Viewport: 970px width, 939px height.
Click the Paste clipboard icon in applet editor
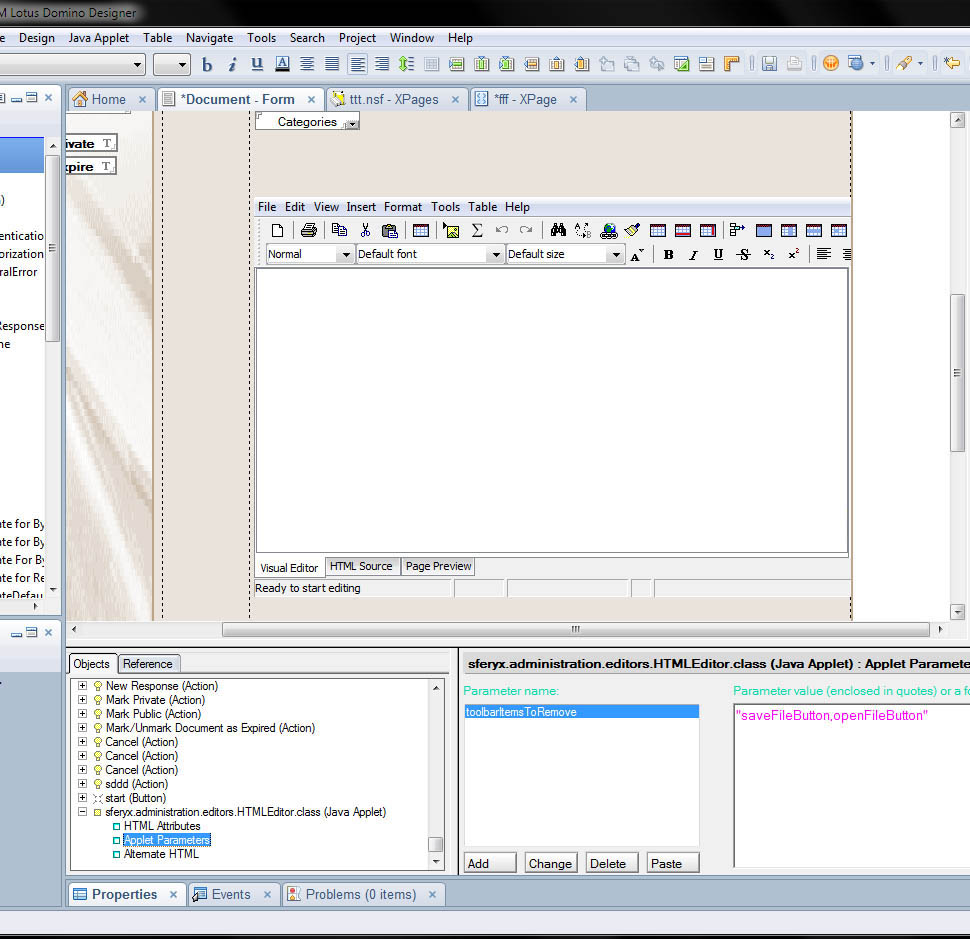coord(390,231)
